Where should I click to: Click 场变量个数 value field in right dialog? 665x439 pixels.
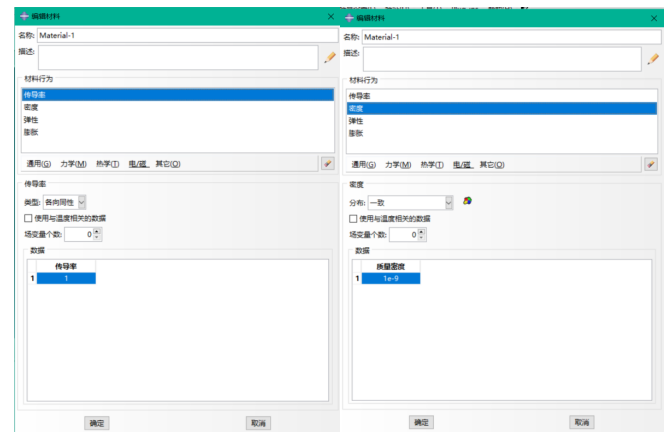pos(403,235)
